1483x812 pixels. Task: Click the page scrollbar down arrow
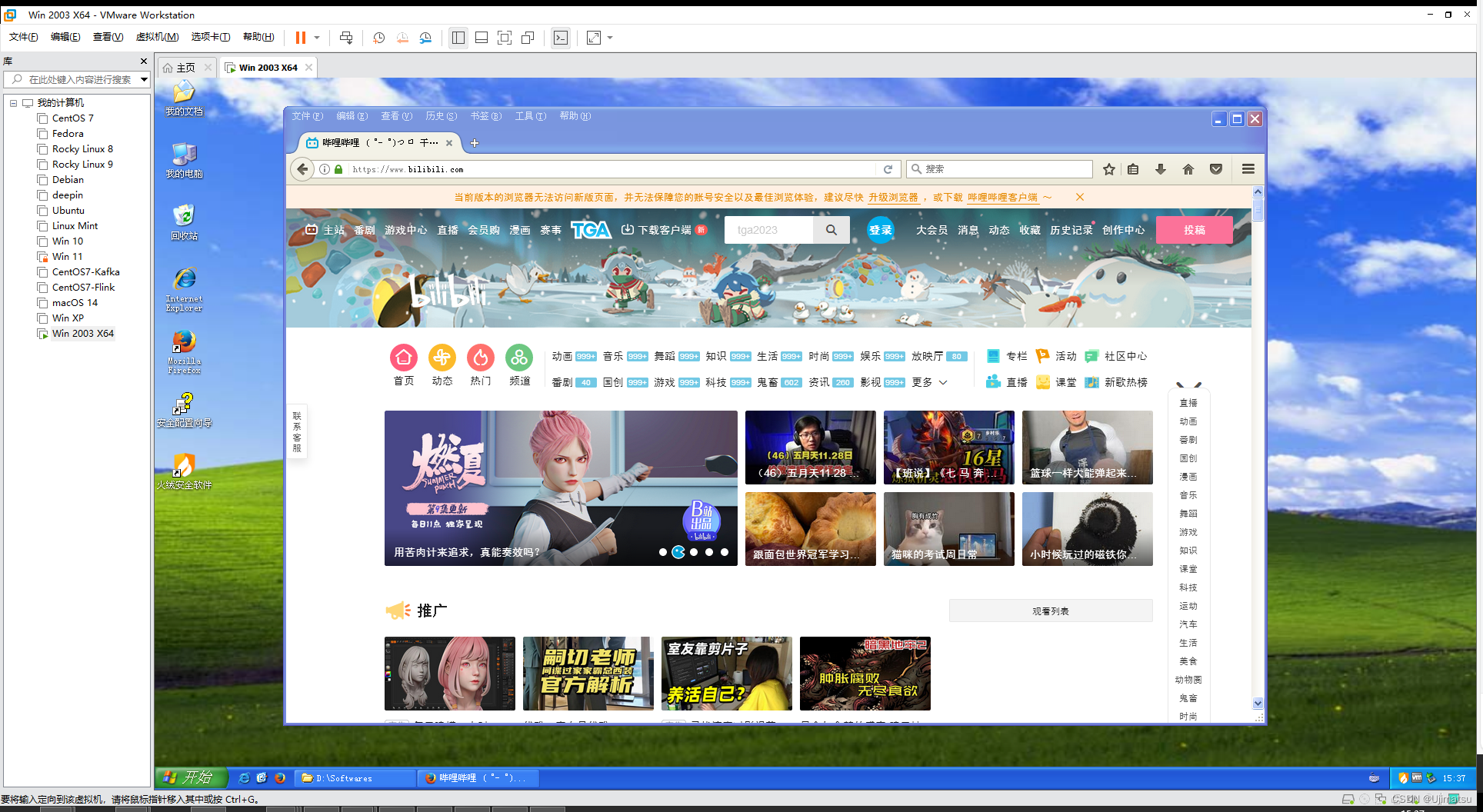tap(1258, 704)
